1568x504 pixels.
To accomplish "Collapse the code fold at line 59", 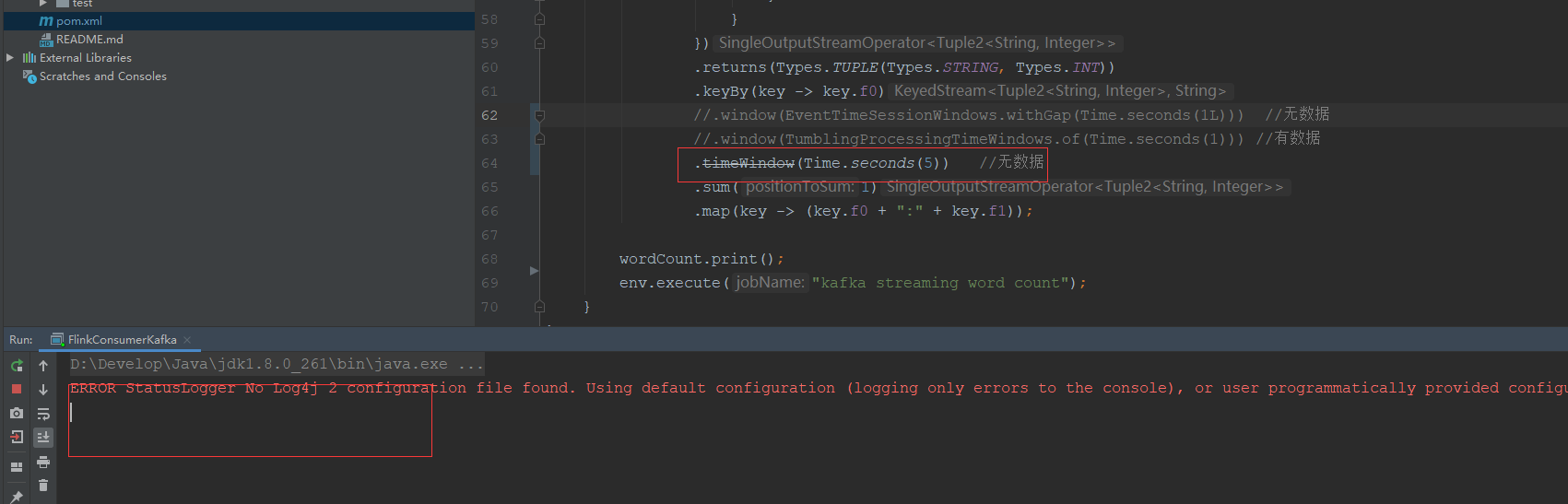I will pyautogui.click(x=540, y=43).
